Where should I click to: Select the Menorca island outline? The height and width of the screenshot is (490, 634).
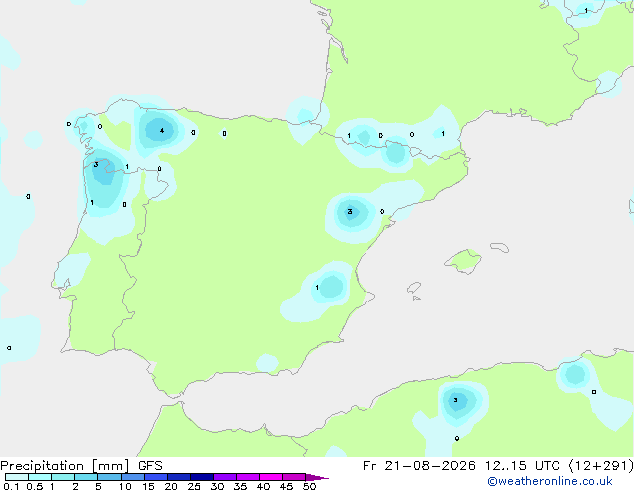[x=499, y=247]
